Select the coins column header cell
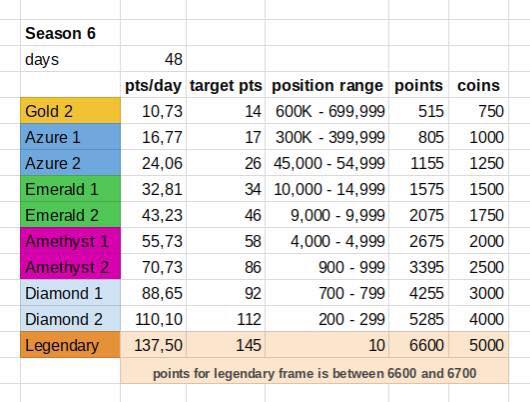Image resolution: width=530 pixels, height=402 pixels. 479,85
